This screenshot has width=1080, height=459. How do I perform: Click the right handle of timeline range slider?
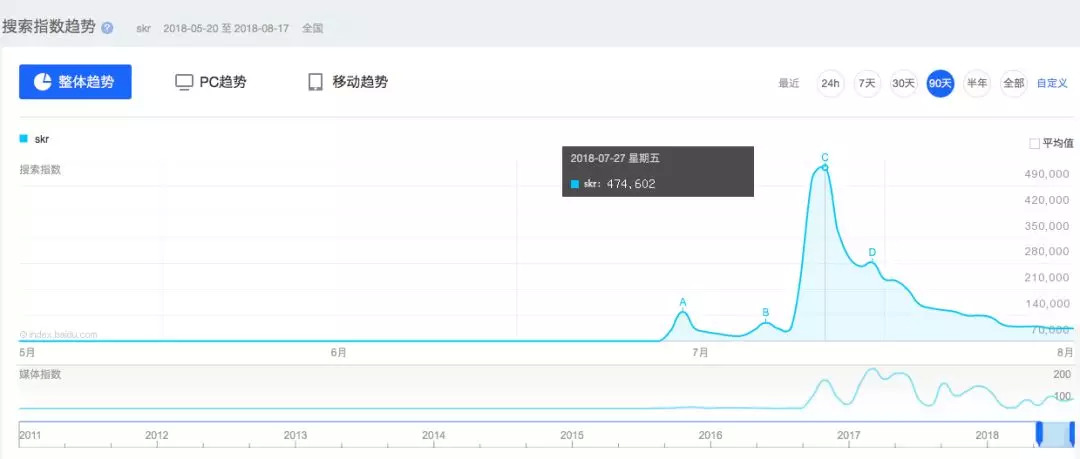coord(1073,434)
